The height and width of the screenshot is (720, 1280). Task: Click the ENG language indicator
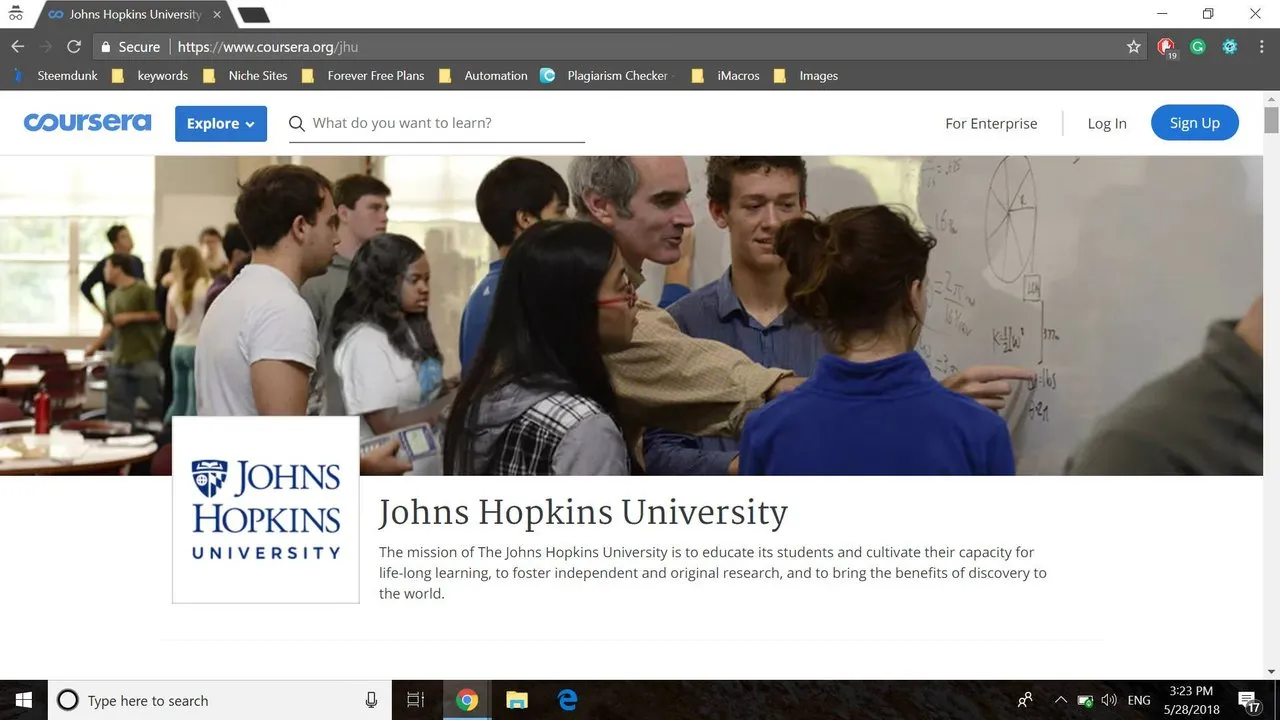click(1139, 700)
